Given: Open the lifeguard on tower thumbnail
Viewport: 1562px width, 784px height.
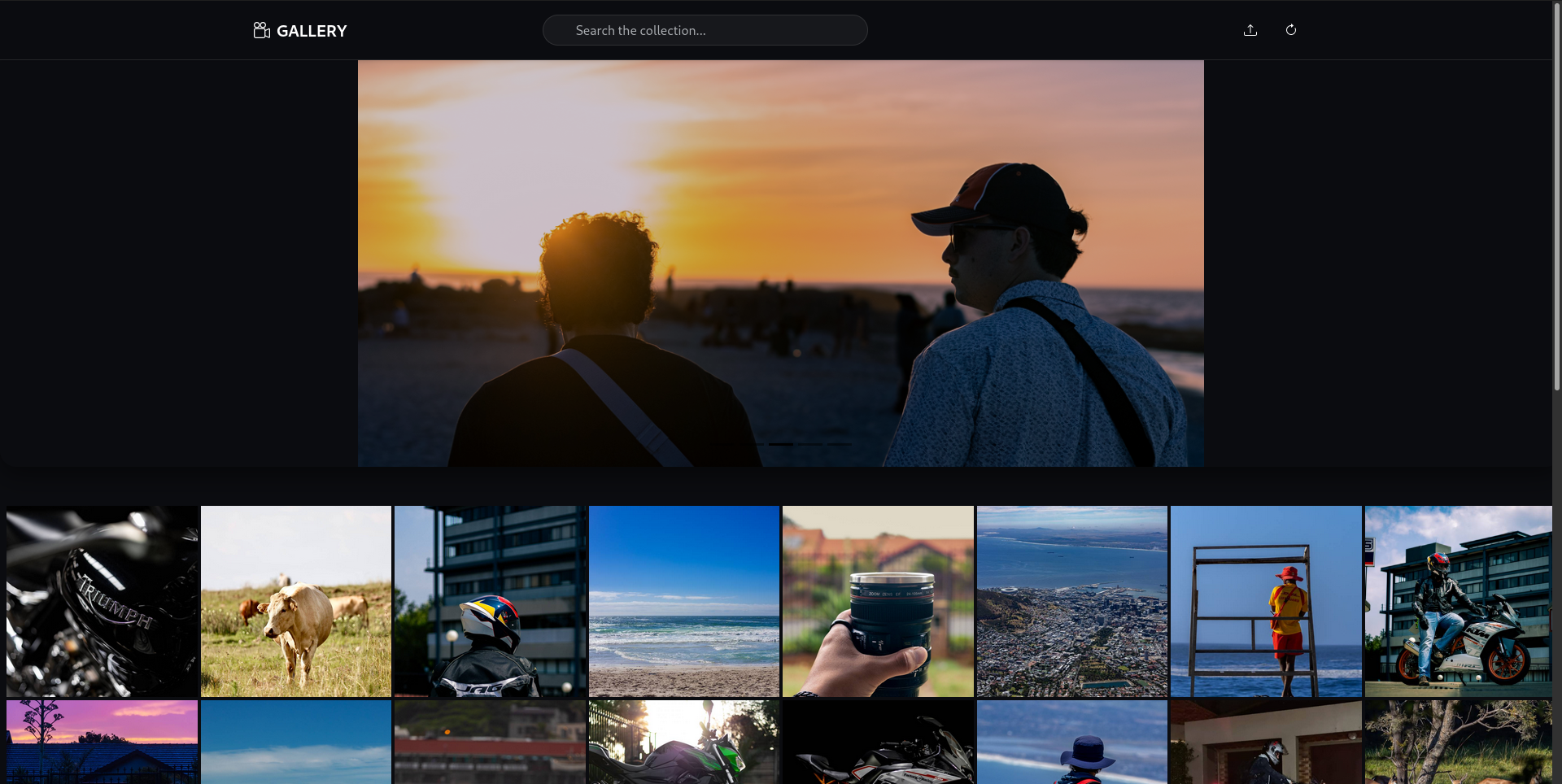Looking at the screenshot, I should click(1266, 601).
